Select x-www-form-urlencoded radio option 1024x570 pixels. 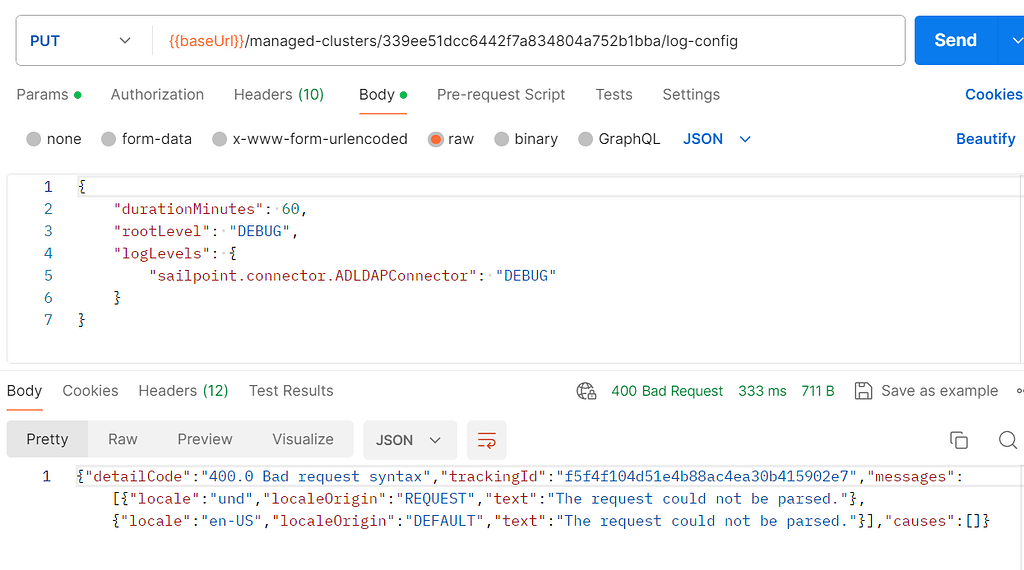pyautogui.click(x=219, y=139)
